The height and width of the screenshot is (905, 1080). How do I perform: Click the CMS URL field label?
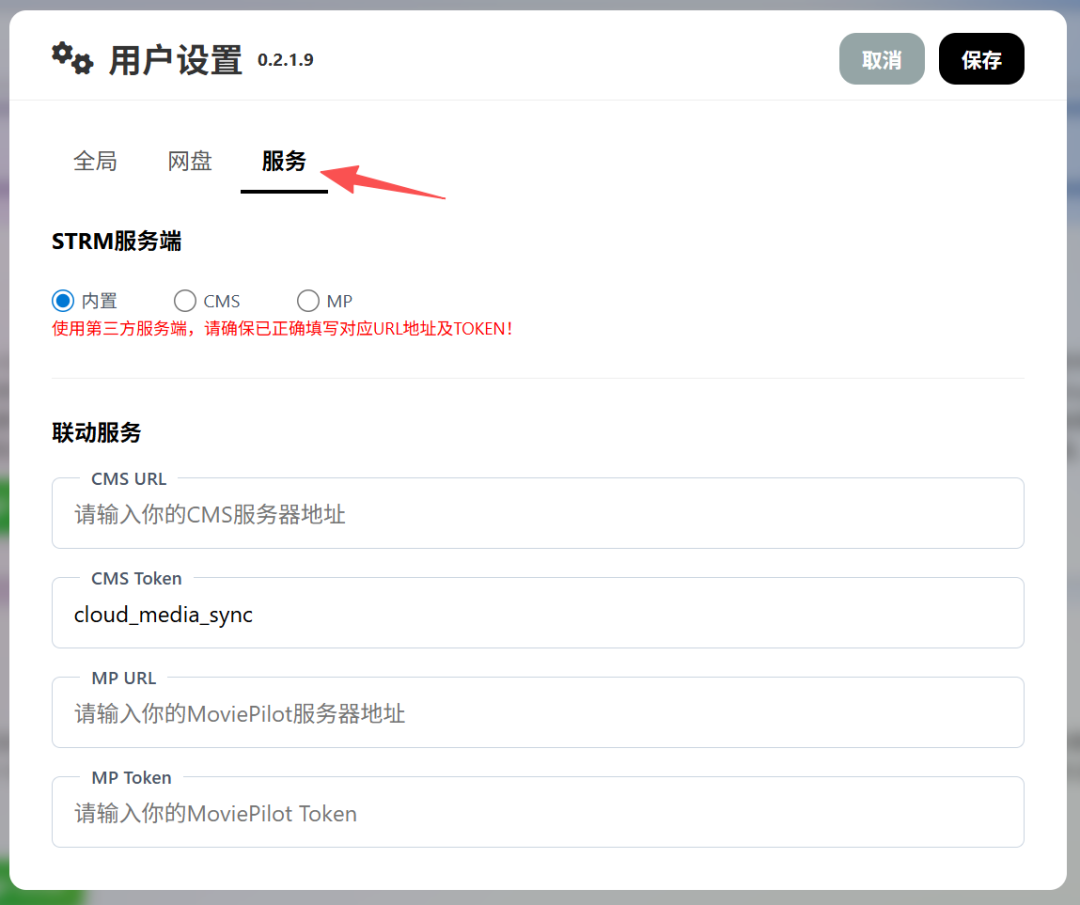pos(129,479)
